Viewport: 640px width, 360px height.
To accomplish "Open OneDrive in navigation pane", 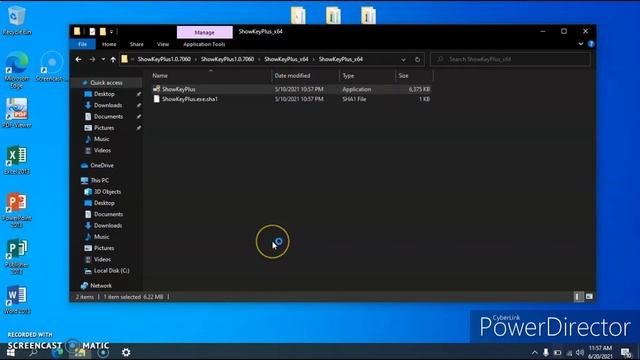I will pyautogui.click(x=102, y=165).
